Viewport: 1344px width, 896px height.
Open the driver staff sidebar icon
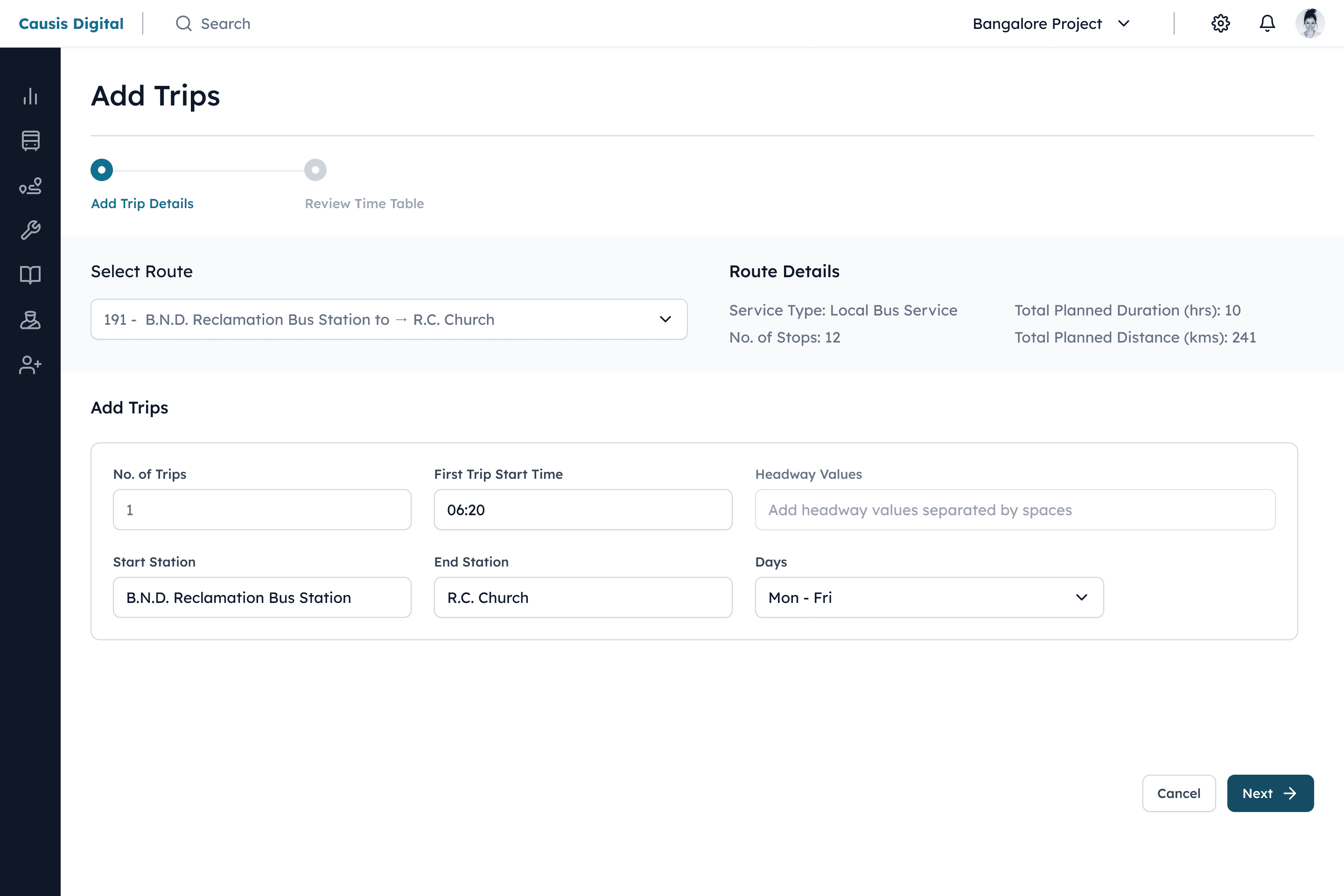pos(30,320)
